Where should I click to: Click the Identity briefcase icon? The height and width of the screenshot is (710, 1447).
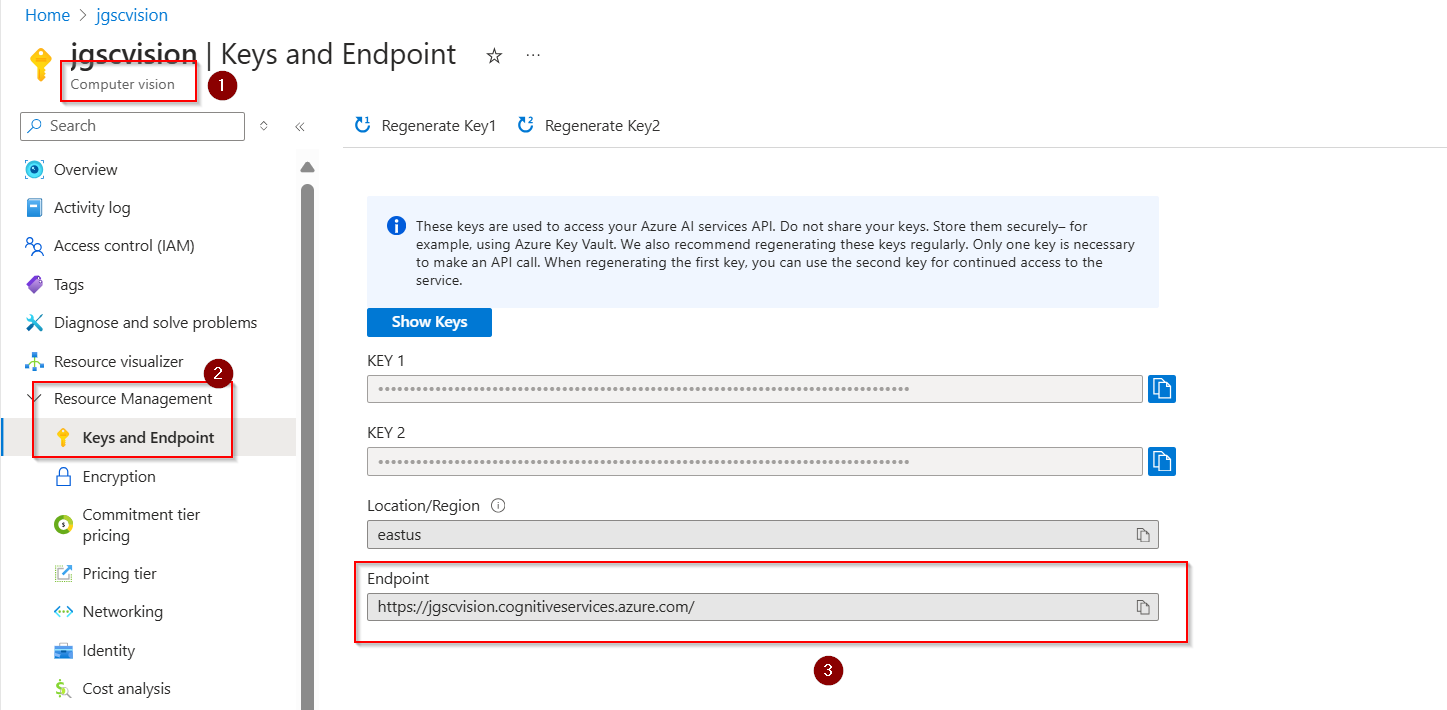point(63,651)
